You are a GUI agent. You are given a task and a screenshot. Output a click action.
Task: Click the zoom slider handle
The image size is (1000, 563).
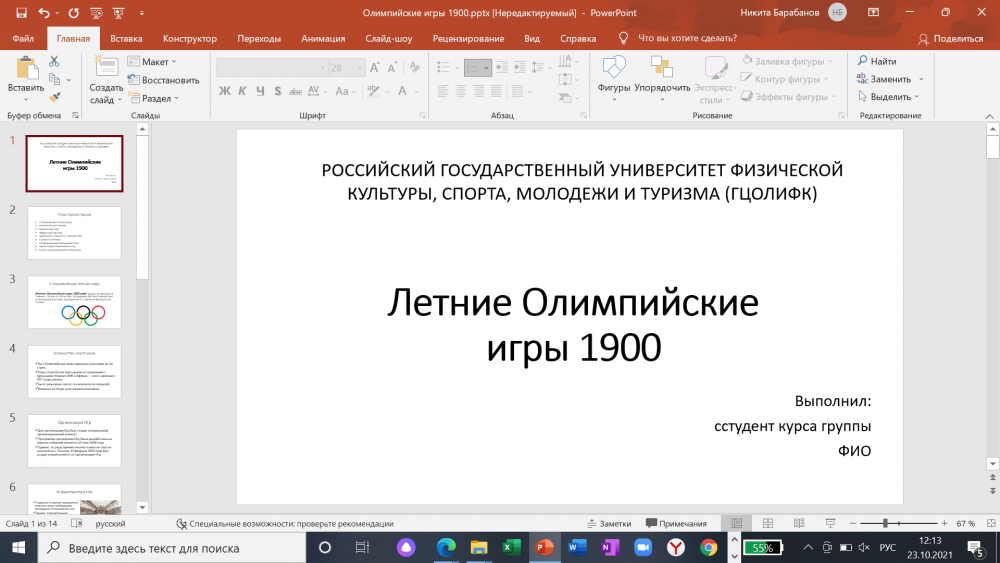(886, 523)
